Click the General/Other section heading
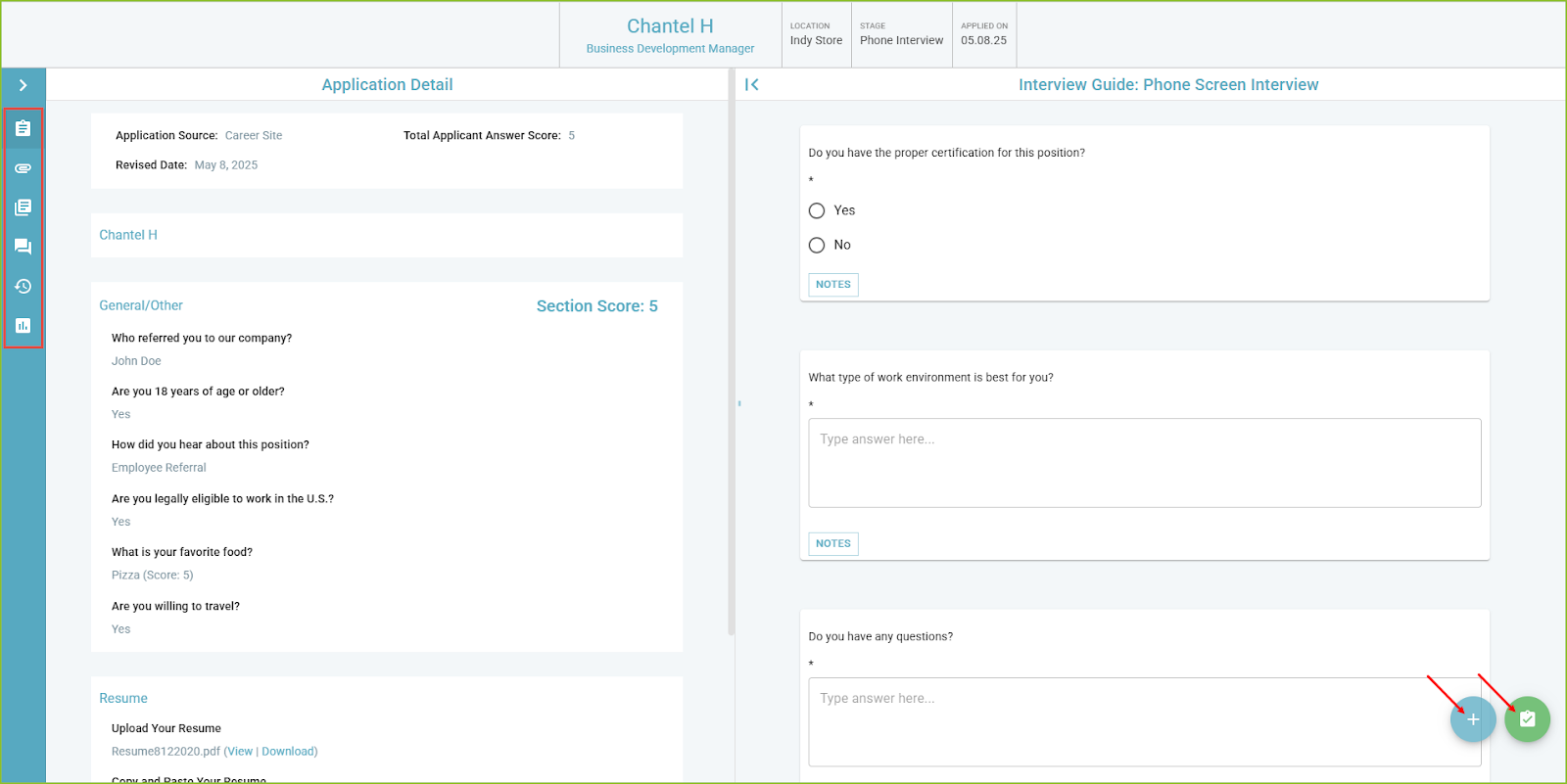This screenshot has width=1567, height=784. pyautogui.click(x=141, y=305)
